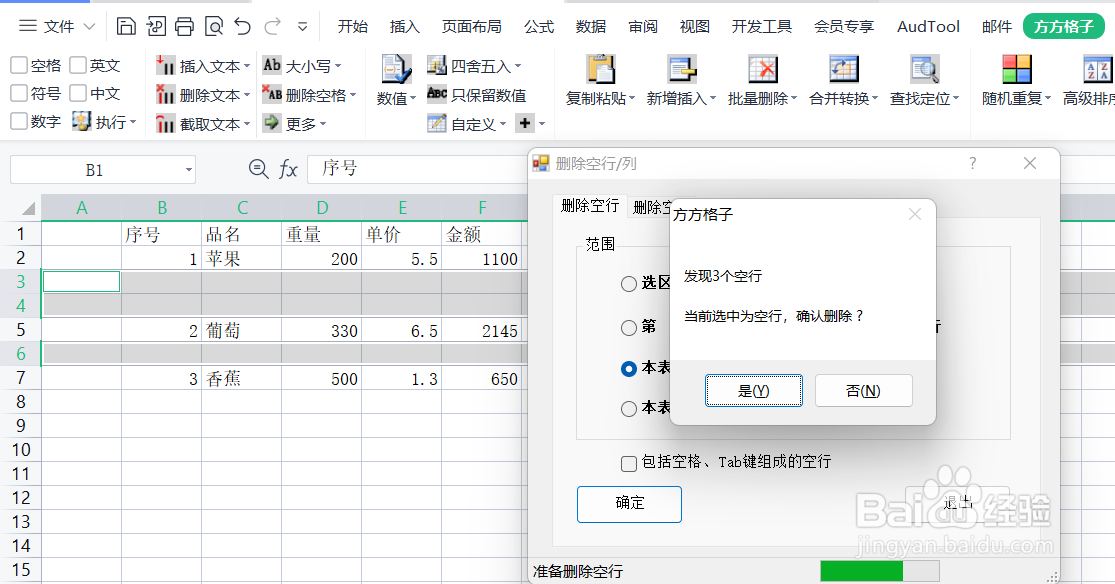Switch to the 删除空行 dialog tab
1115x584 pixels.
(x=589, y=206)
